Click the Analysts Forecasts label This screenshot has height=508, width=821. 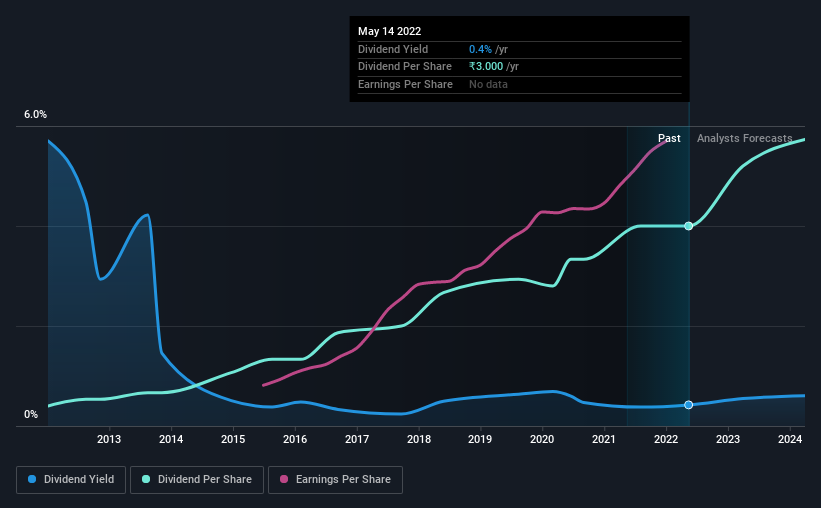pyautogui.click(x=745, y=138)
